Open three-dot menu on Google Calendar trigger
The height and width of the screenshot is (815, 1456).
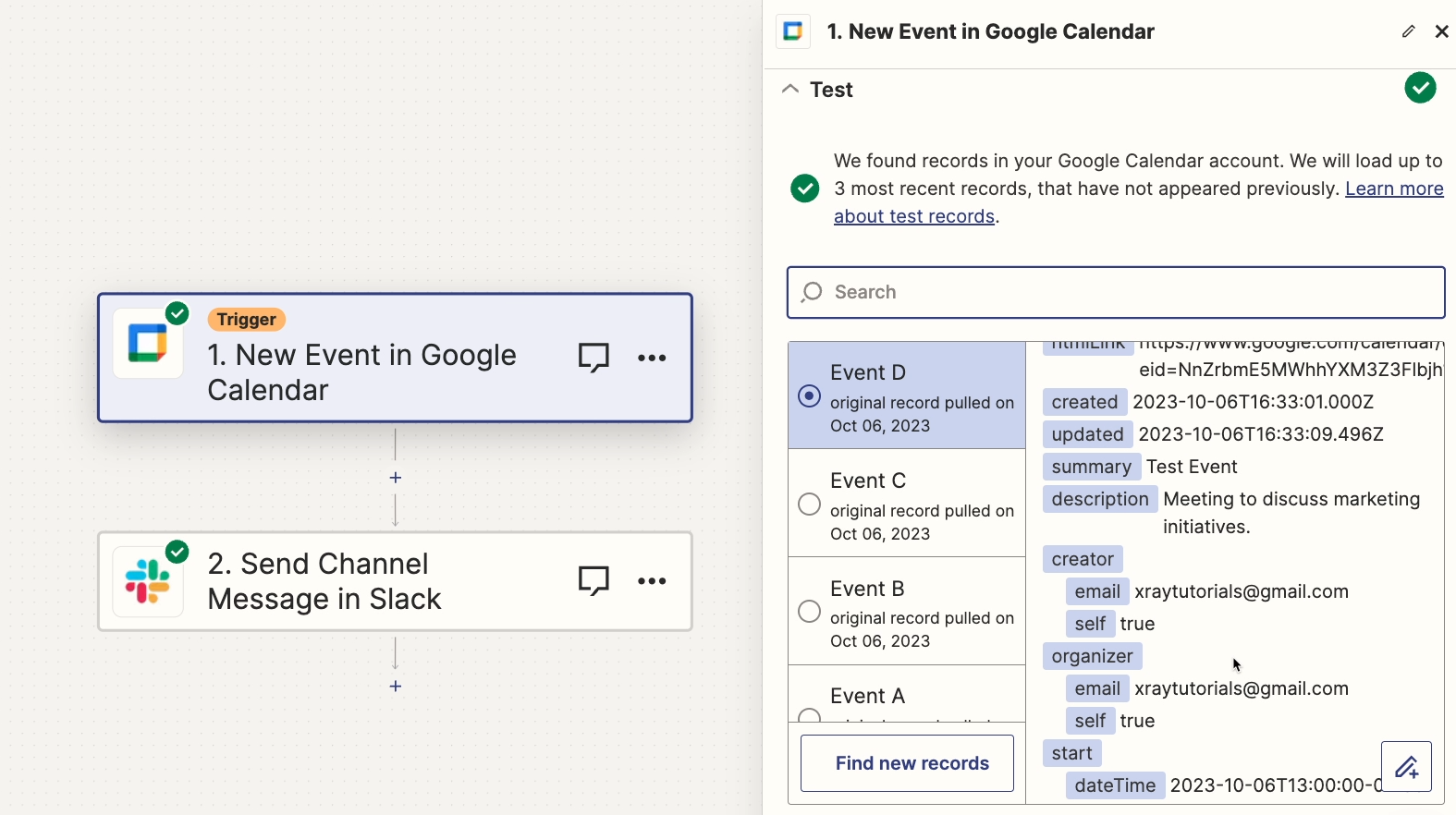[x=652, y=358]
